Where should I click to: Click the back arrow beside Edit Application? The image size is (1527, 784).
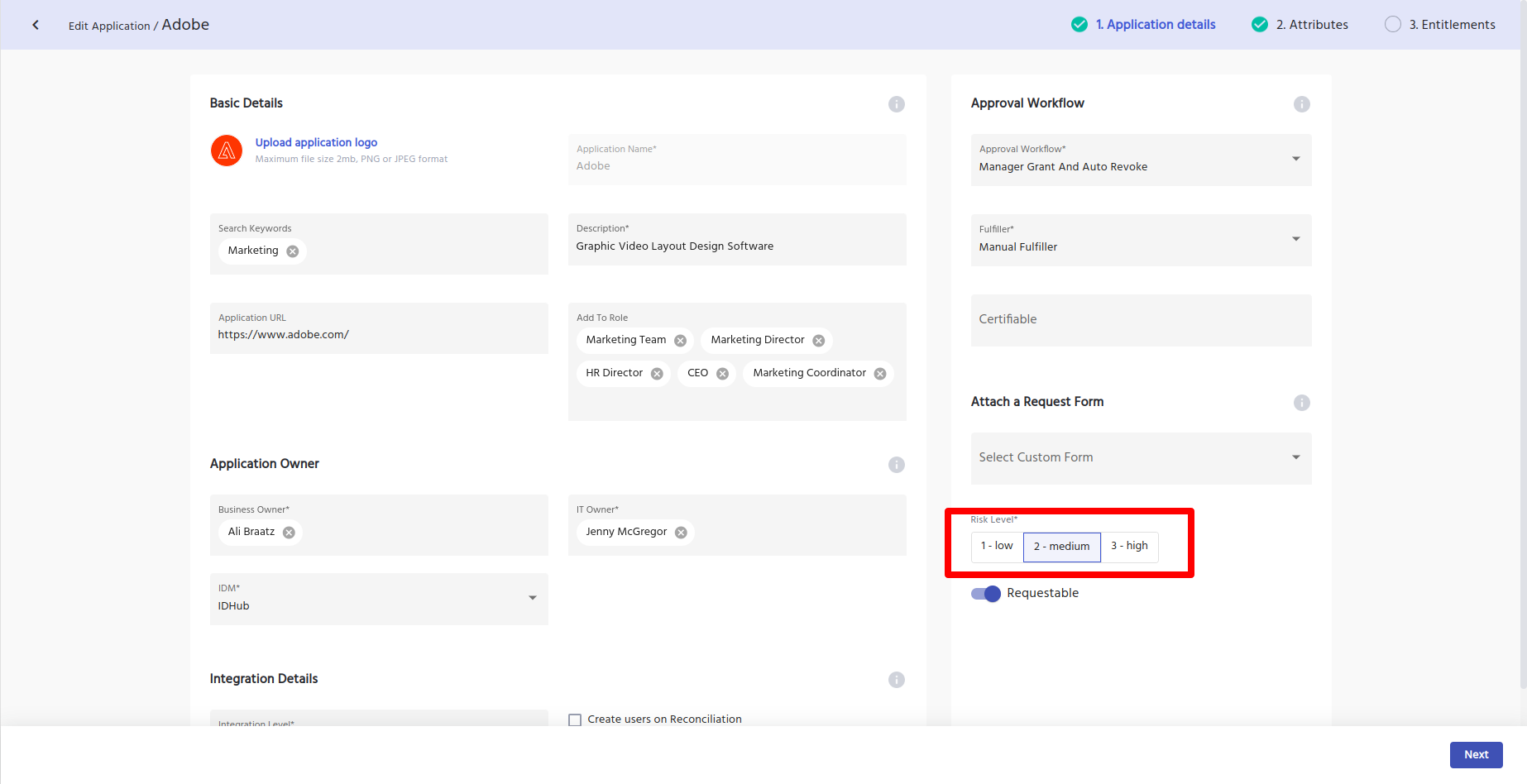(36, 25)
